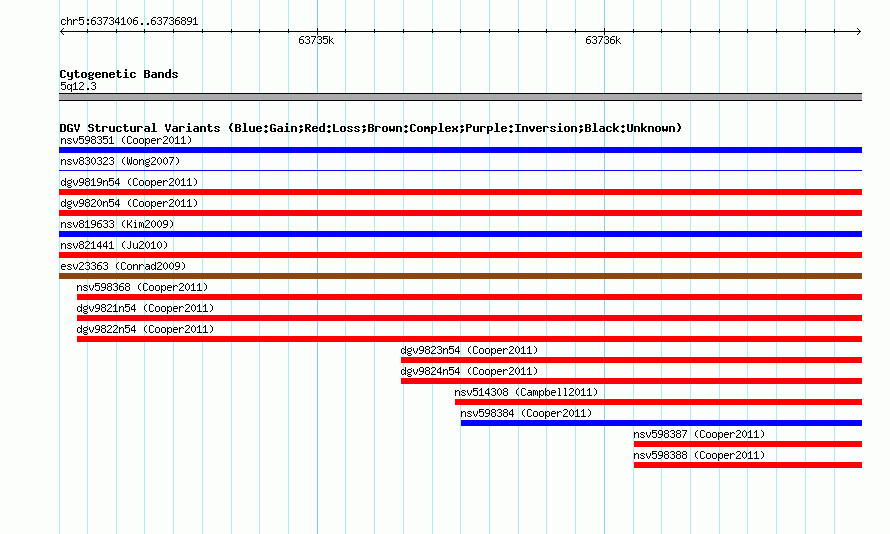Screen dimensions: 890x534
Task: Select the blue nsv819633 gain bar
Action: pos(460,234)
